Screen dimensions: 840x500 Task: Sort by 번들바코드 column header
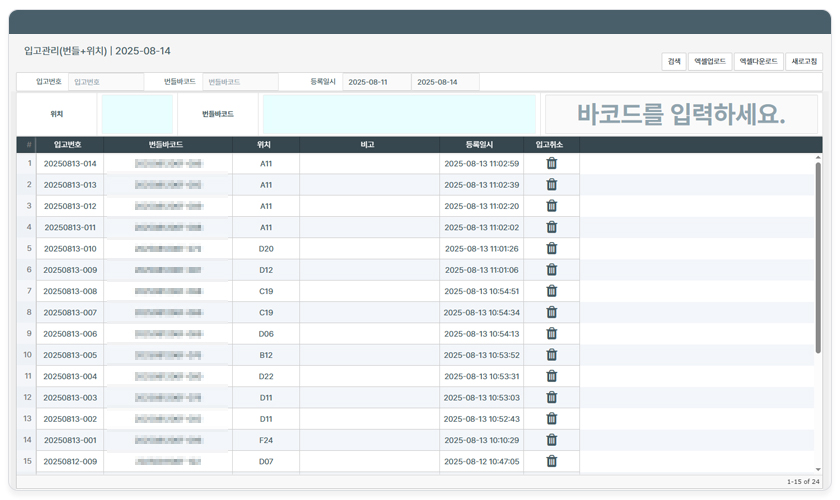166,145
